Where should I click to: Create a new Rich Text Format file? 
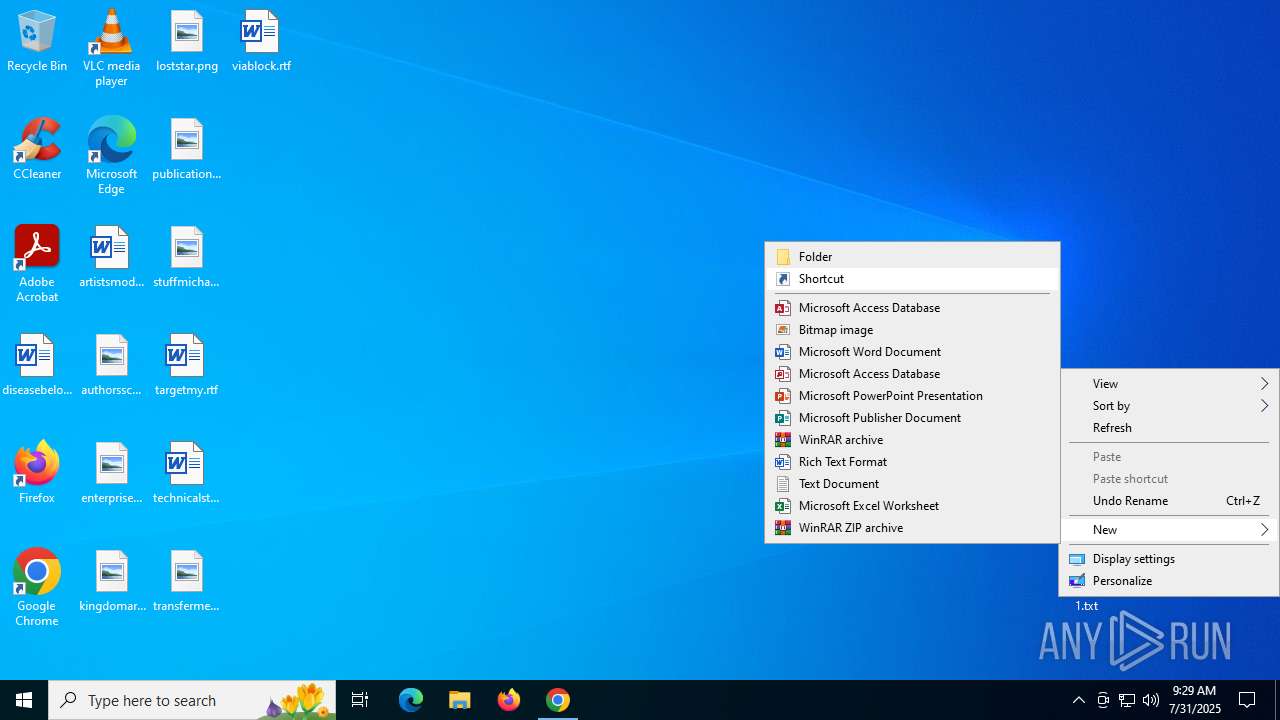click(912, 462)
